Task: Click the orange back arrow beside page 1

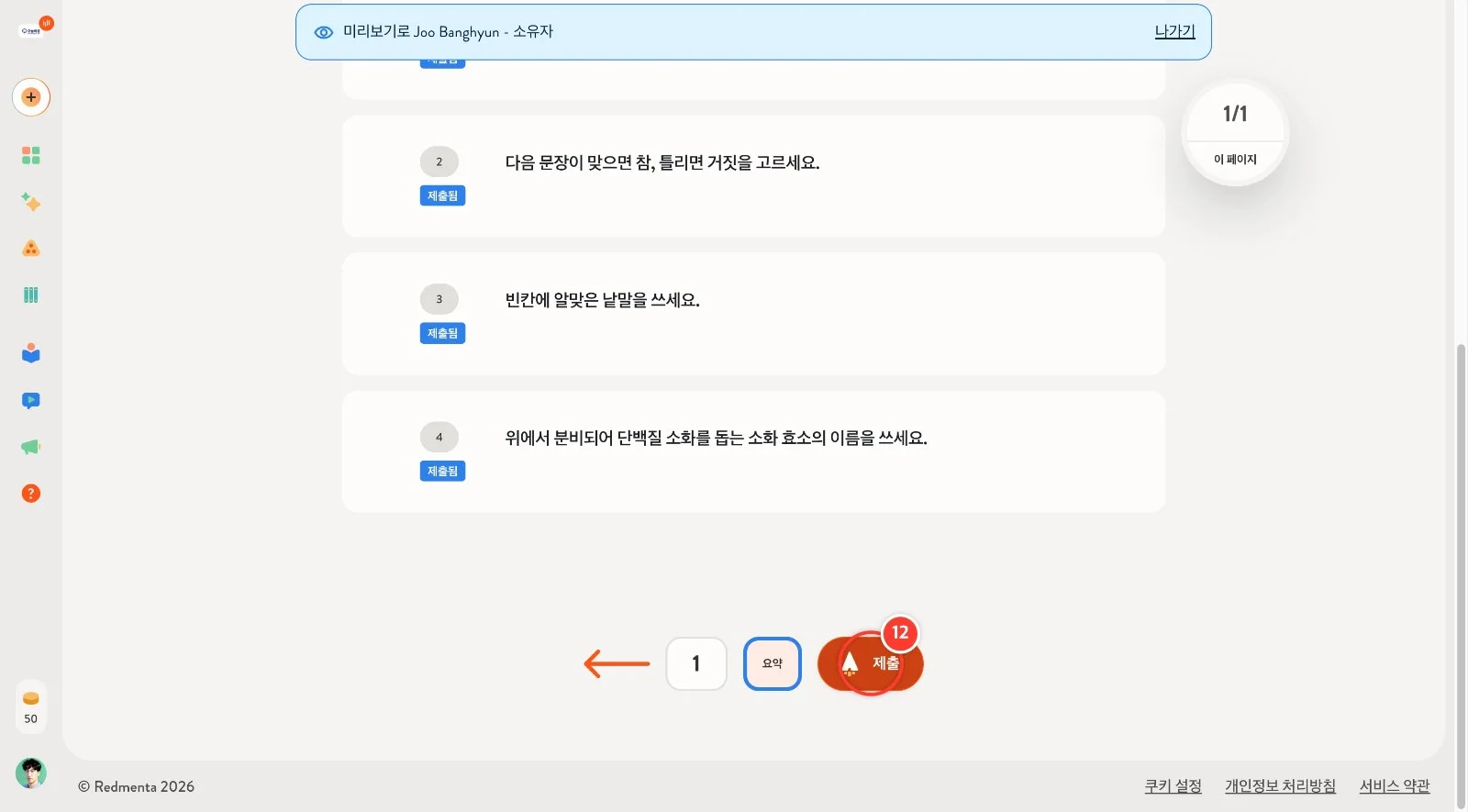Action: (x=617, y=663)
